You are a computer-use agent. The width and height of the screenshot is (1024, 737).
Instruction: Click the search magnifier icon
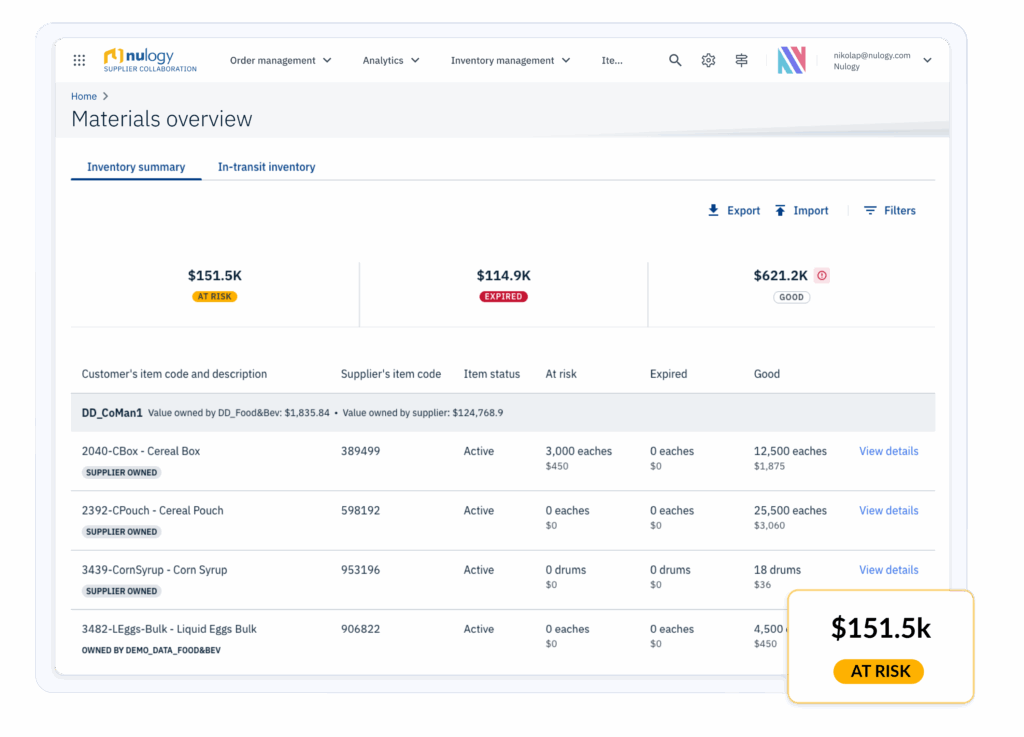[x=675, y=61]
